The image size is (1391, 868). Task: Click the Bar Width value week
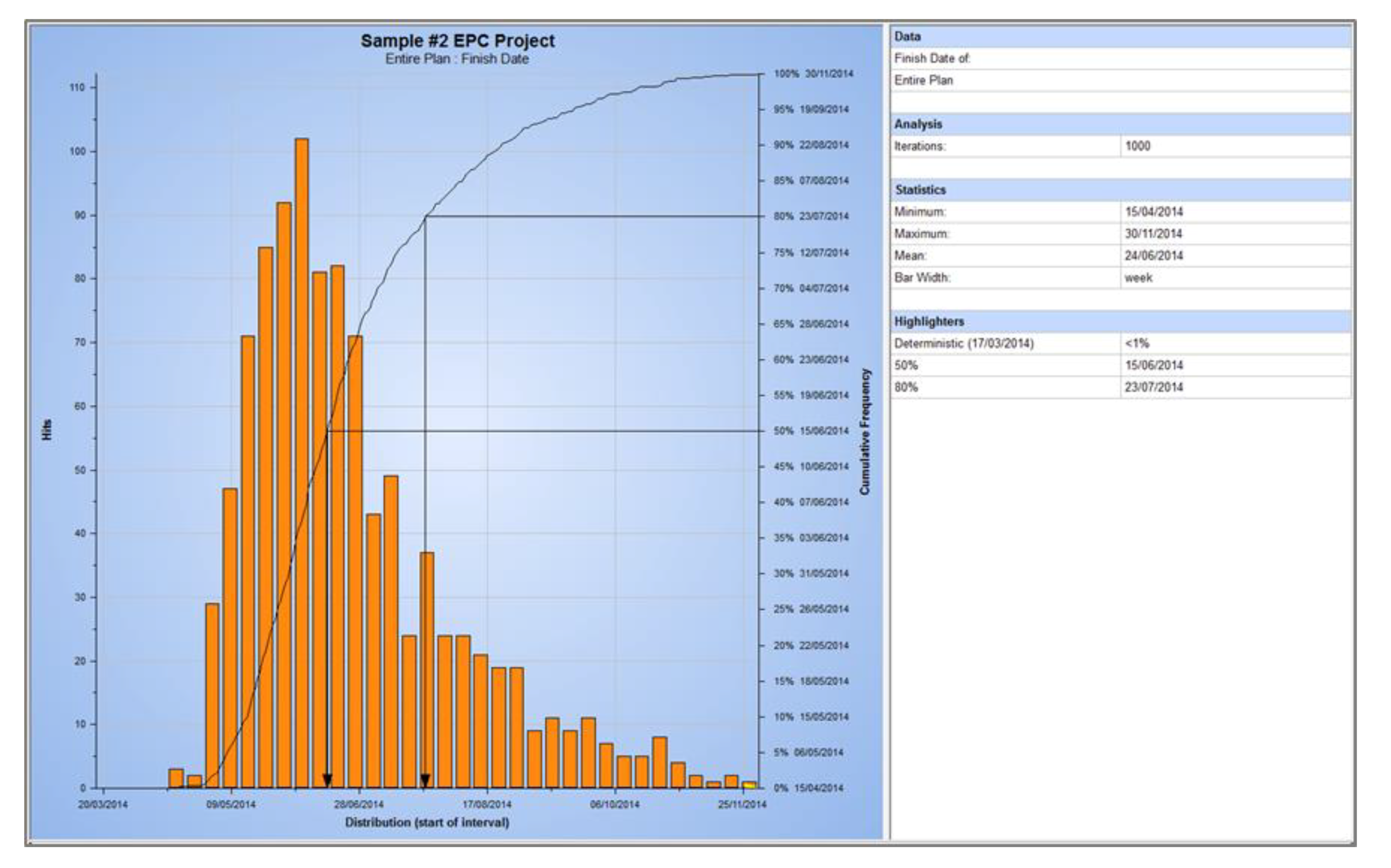[x=1138, y=278]
